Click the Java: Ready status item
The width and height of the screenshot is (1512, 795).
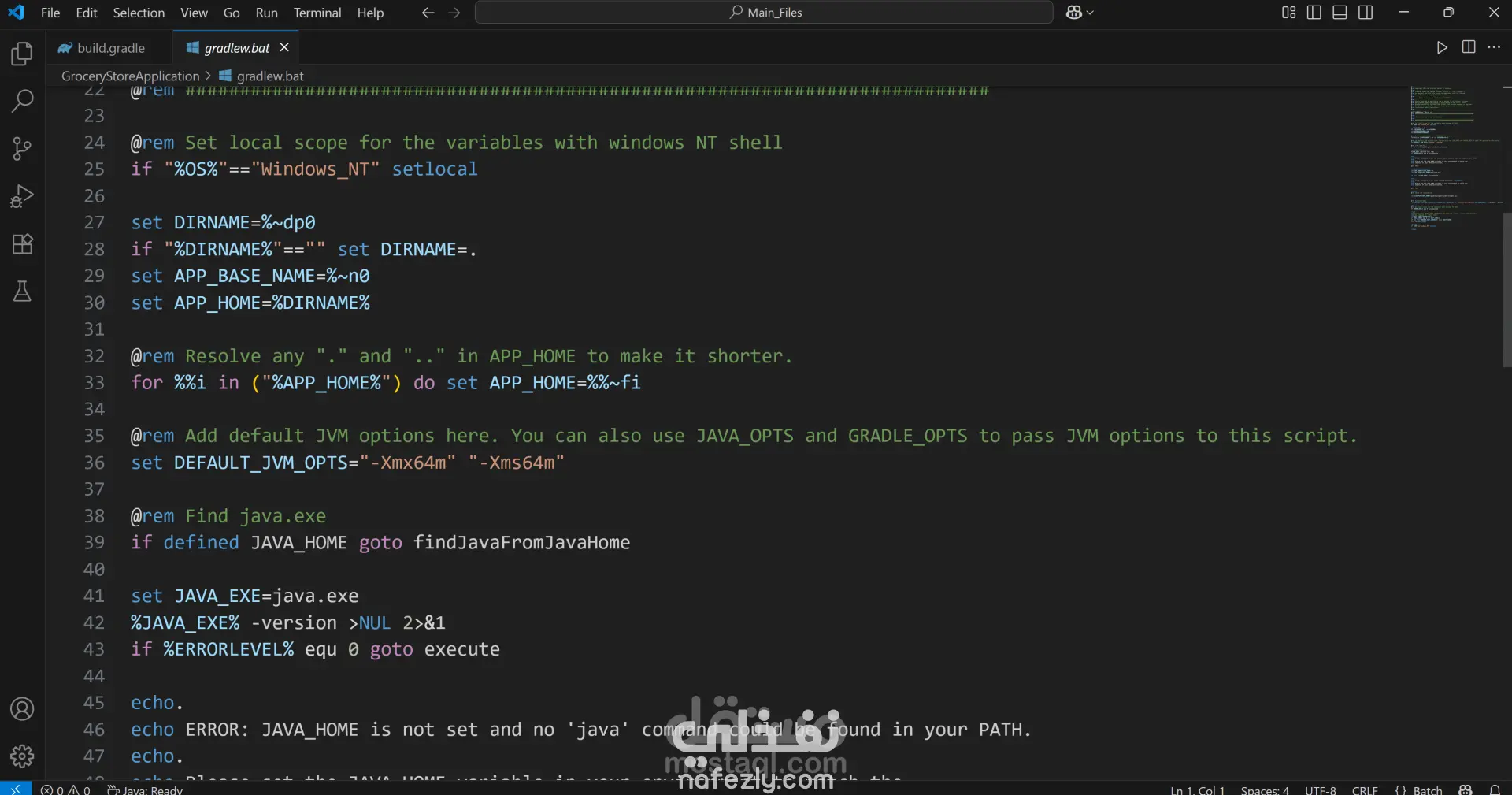145,789
